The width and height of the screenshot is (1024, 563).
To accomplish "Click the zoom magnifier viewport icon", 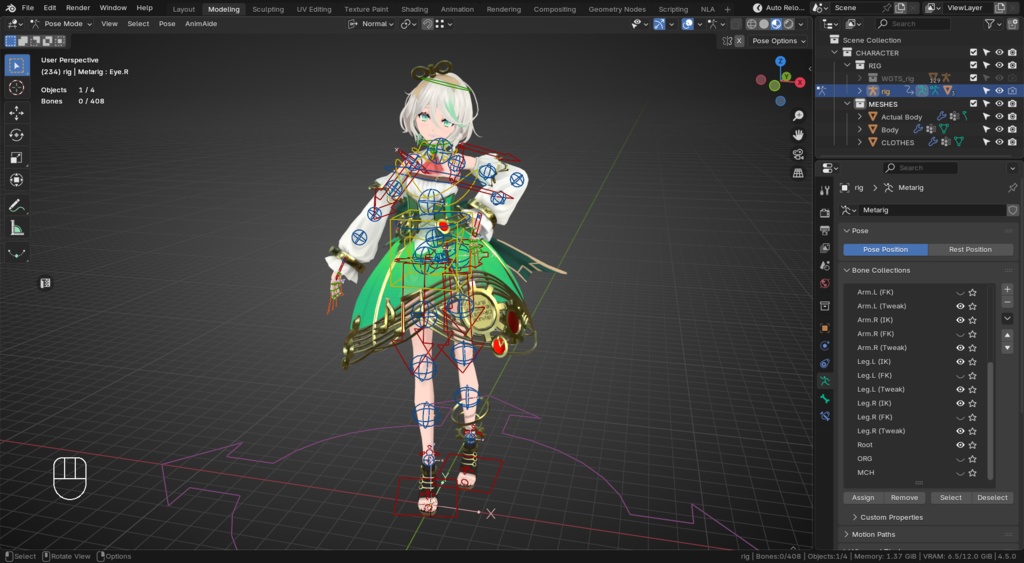I will point(798,116).
